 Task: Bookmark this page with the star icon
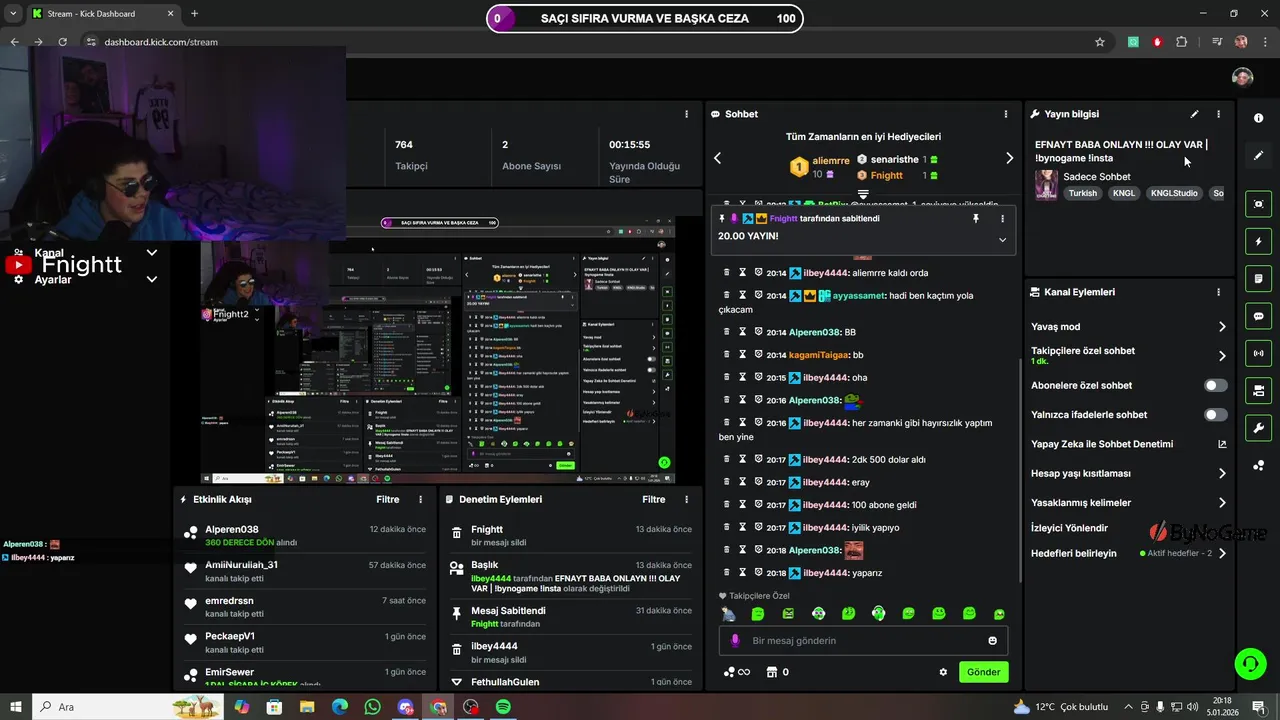click(1100, 42)
